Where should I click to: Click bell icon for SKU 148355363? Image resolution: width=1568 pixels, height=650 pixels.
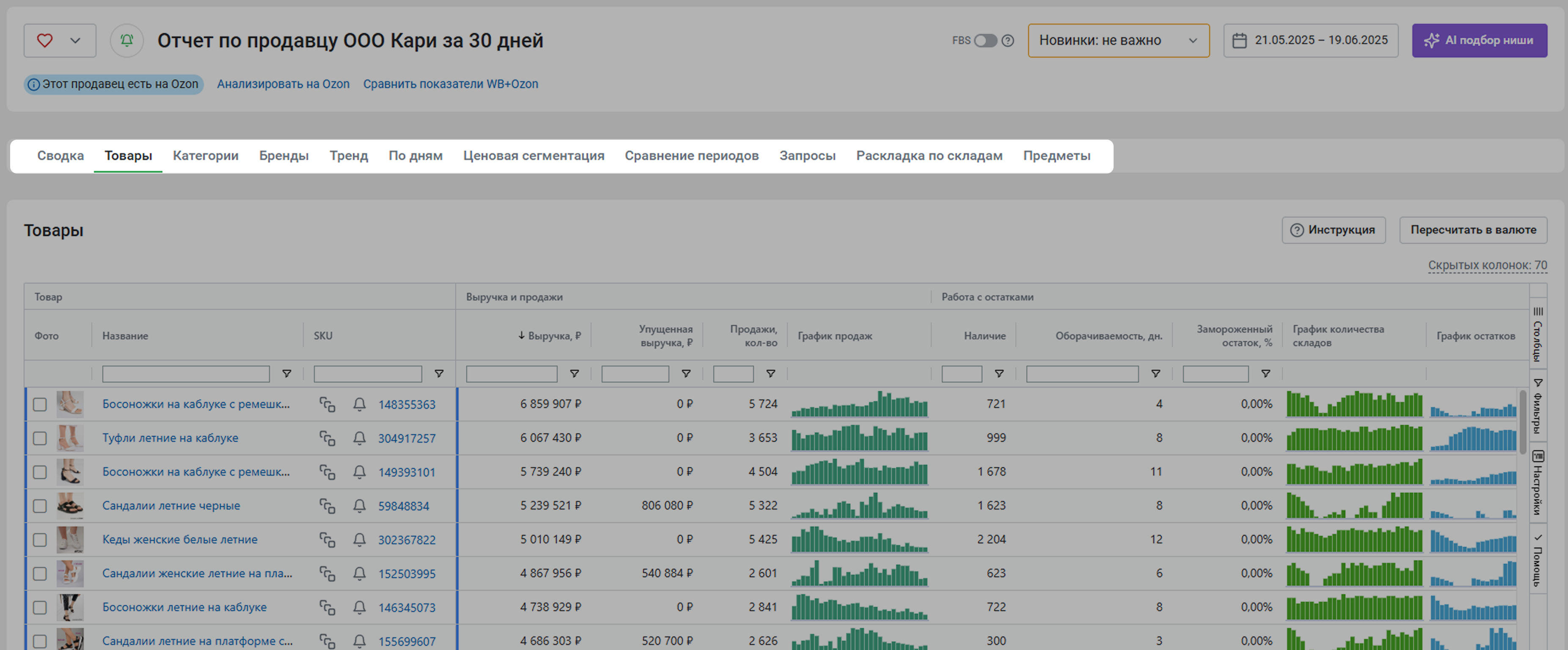click(360, 405)
